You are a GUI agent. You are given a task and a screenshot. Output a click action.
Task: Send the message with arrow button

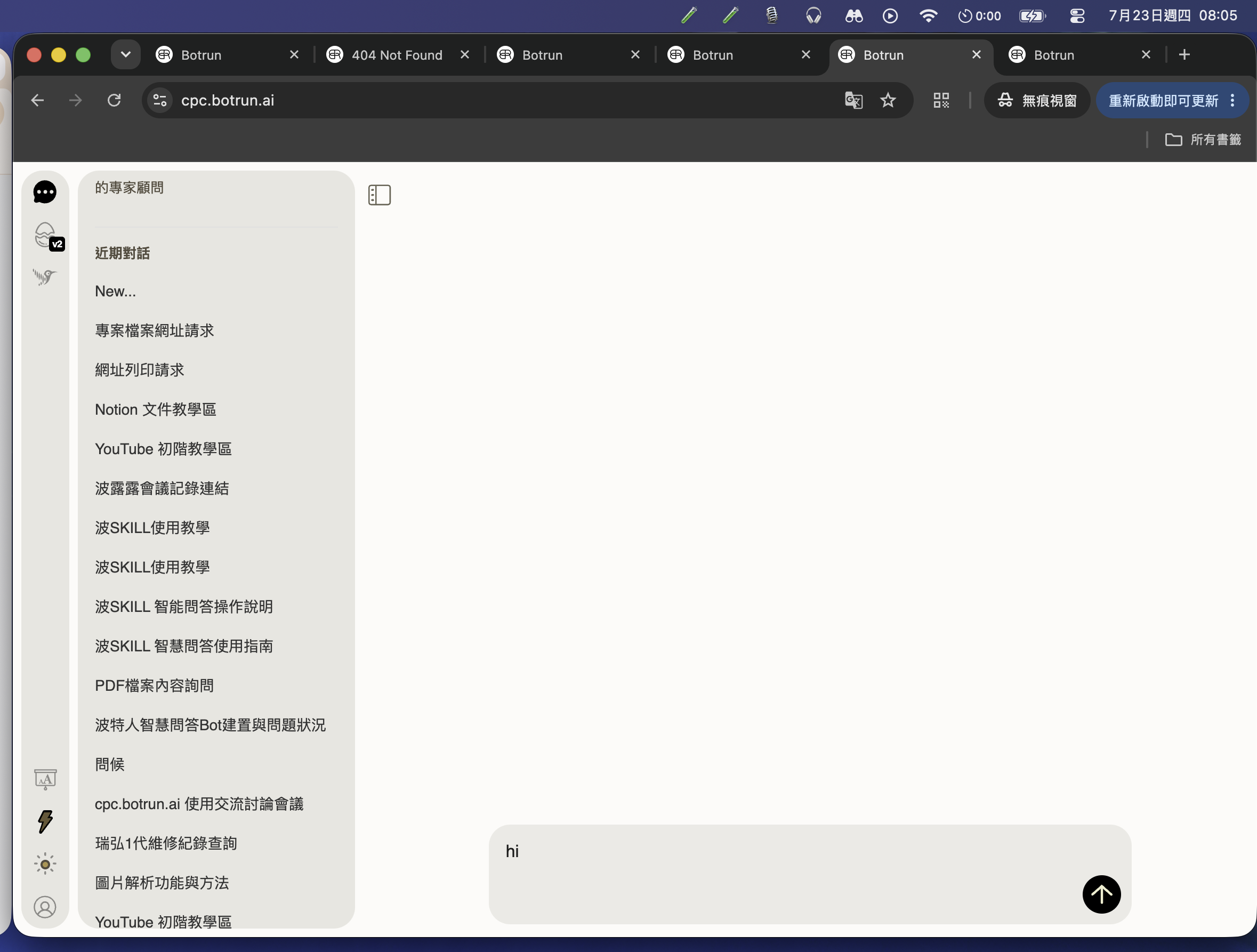1101,894
